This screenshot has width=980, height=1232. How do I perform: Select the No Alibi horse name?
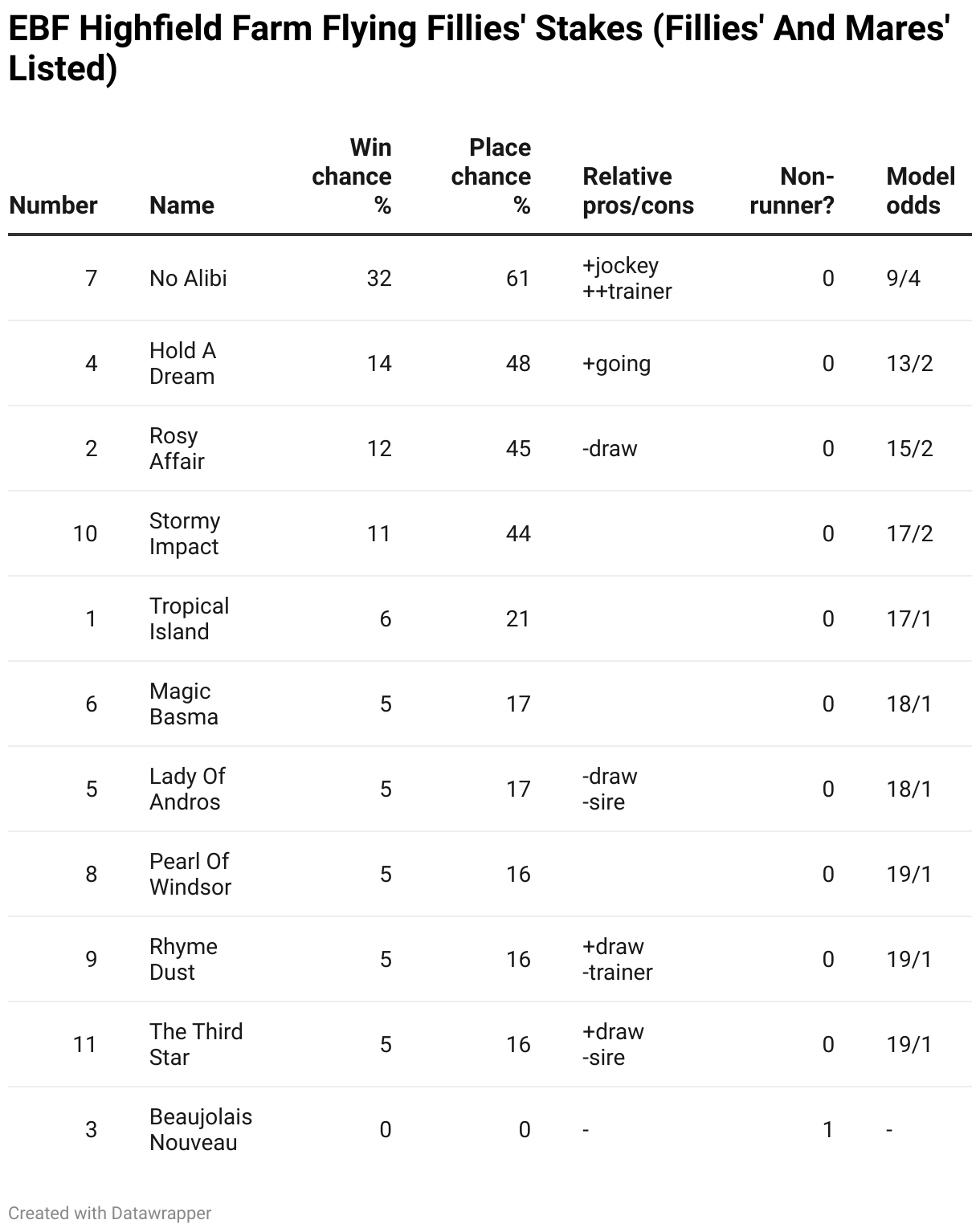coord(188,278)
